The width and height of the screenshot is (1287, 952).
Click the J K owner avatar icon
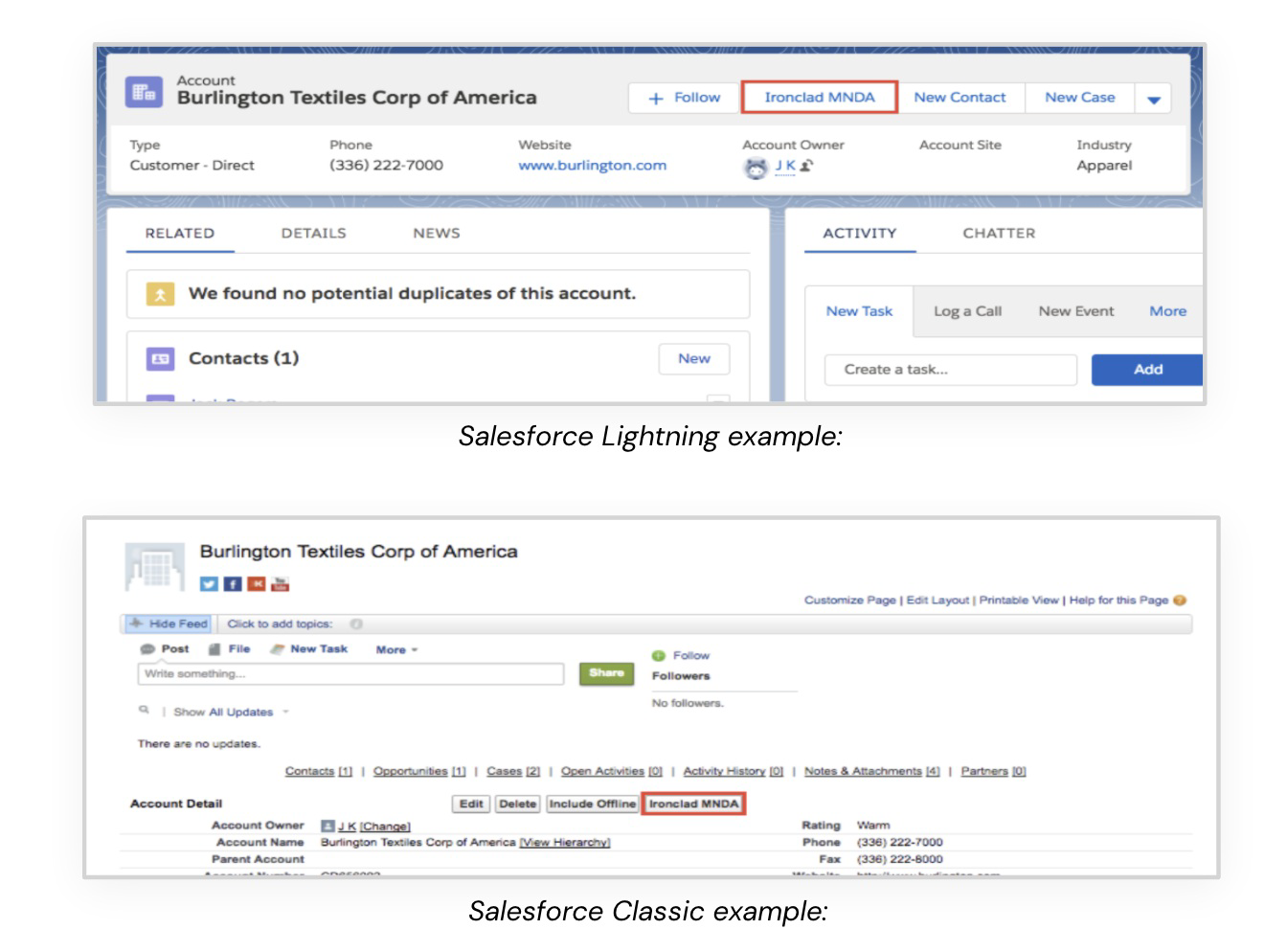[x=756, y=168]
